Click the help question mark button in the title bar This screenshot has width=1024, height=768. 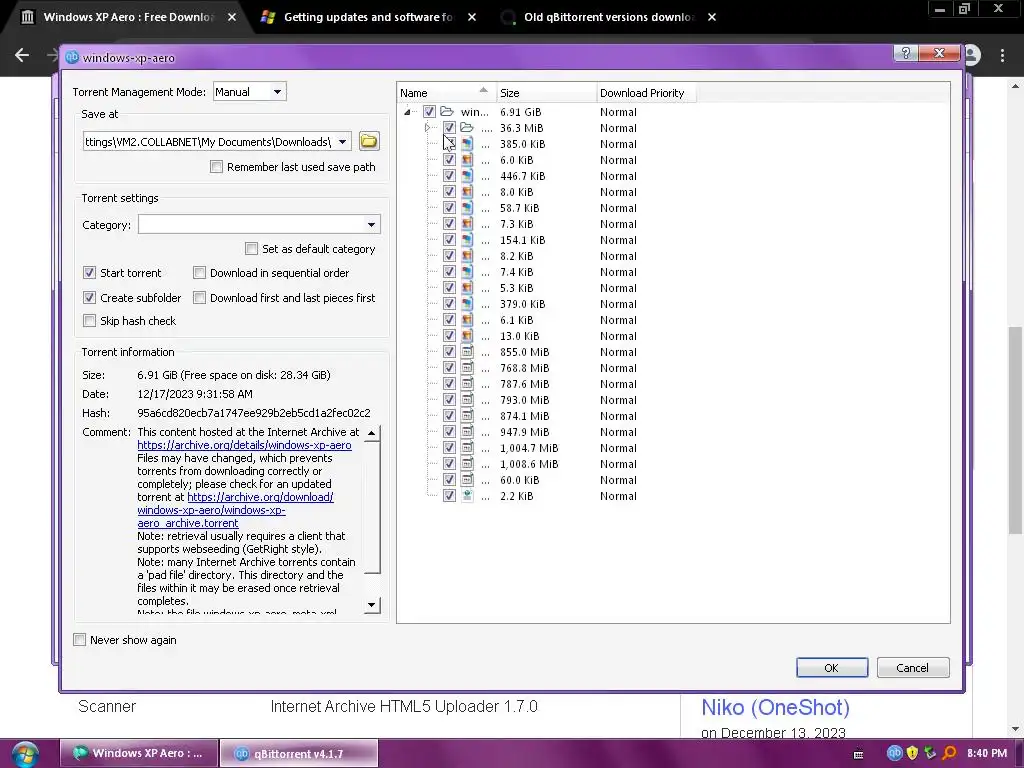tap(905, 53)
